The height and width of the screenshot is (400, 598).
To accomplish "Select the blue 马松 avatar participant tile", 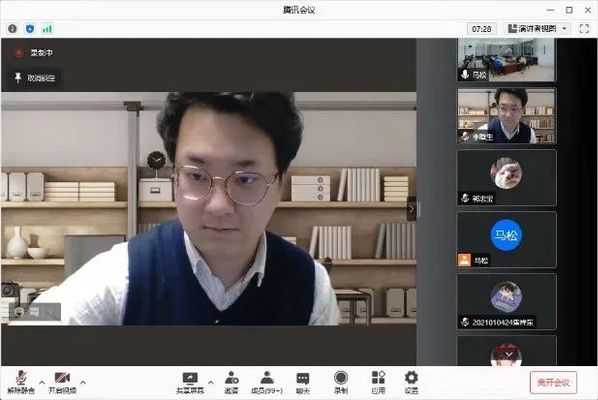I will coord(506,240).
